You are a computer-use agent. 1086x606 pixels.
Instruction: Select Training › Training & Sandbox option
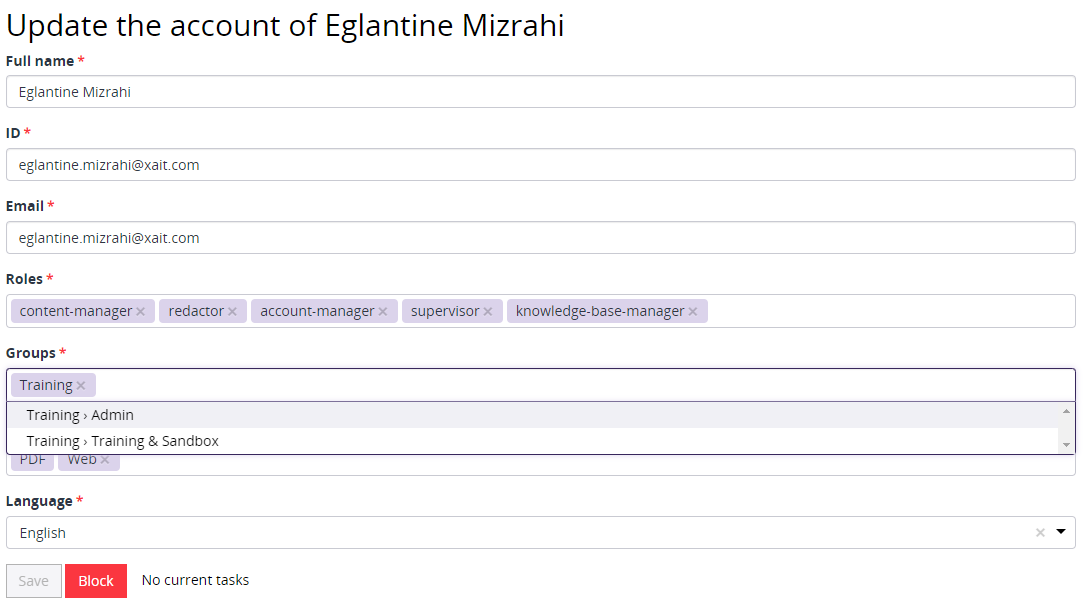click(122, 441)
